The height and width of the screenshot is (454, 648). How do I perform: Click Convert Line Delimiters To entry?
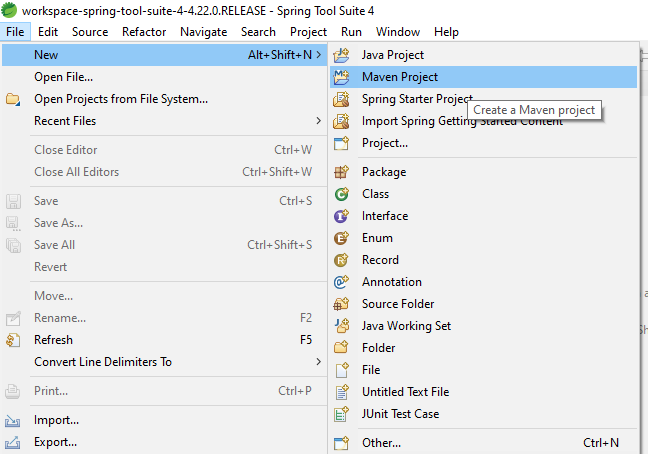click(164, 361)
